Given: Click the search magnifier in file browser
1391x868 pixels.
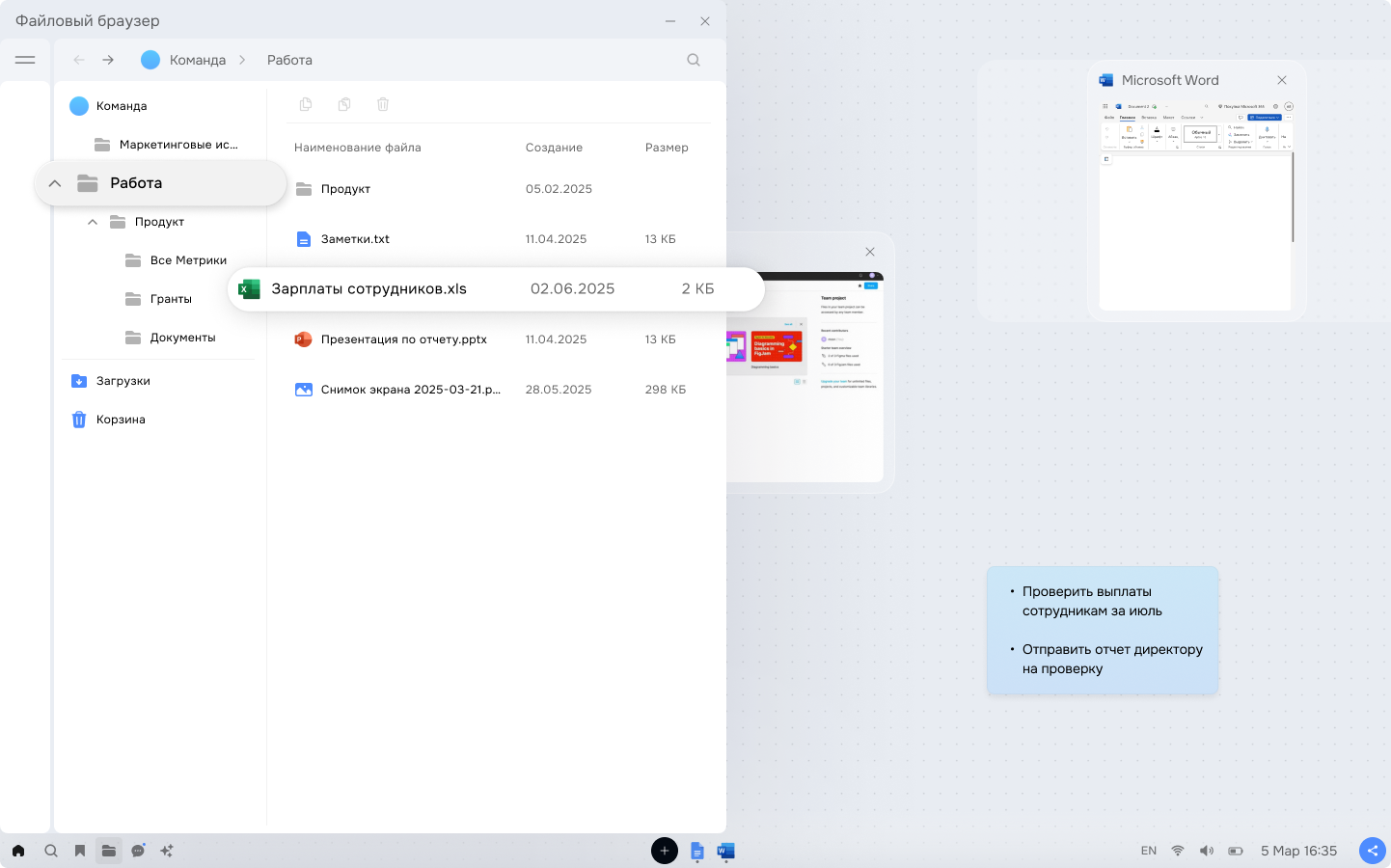Looking at the screenshot, I should (x=694, y=60).
